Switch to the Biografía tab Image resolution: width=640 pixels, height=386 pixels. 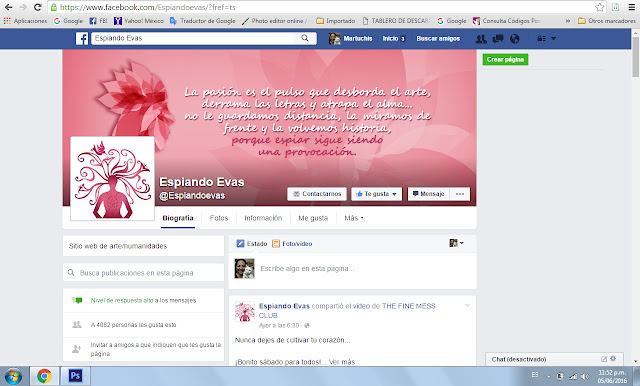click(x=178, y=218)
